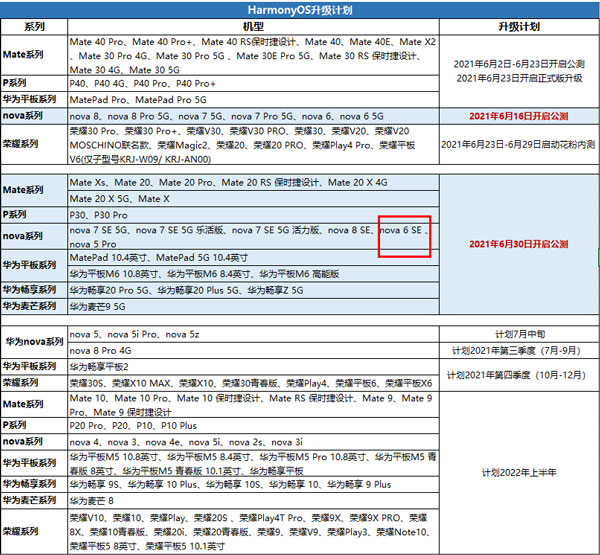Viewport: 600px width, 555px height.
Task: Select the cell listing nova 8、nova 8 Pro 5G
Action: (x=253, y=116)
